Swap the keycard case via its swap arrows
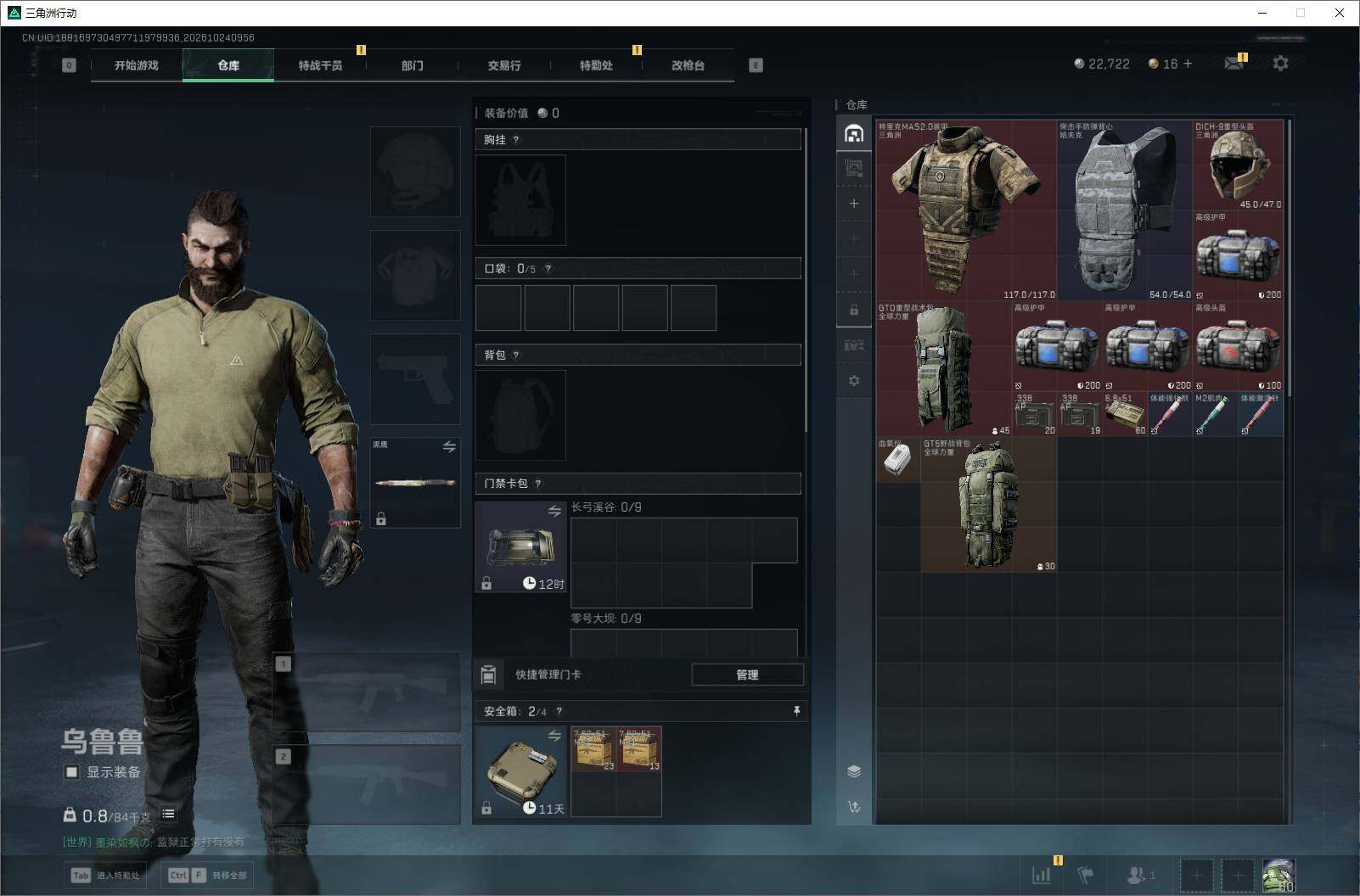This screenshot has width=1360, height=896. click(x=554, y=511)
